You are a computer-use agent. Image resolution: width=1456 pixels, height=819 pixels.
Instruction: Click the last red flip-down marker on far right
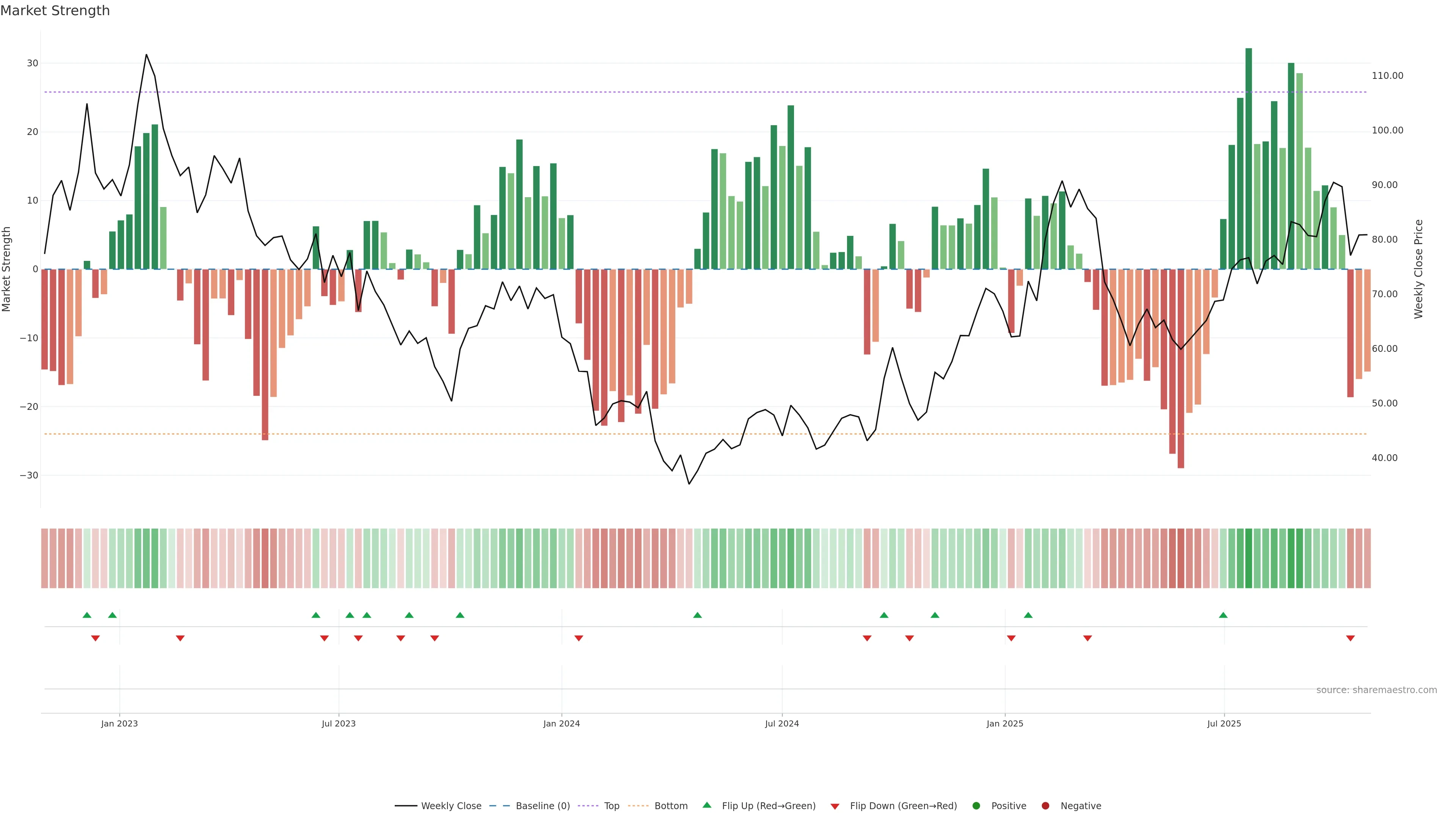pos(1350,638)
